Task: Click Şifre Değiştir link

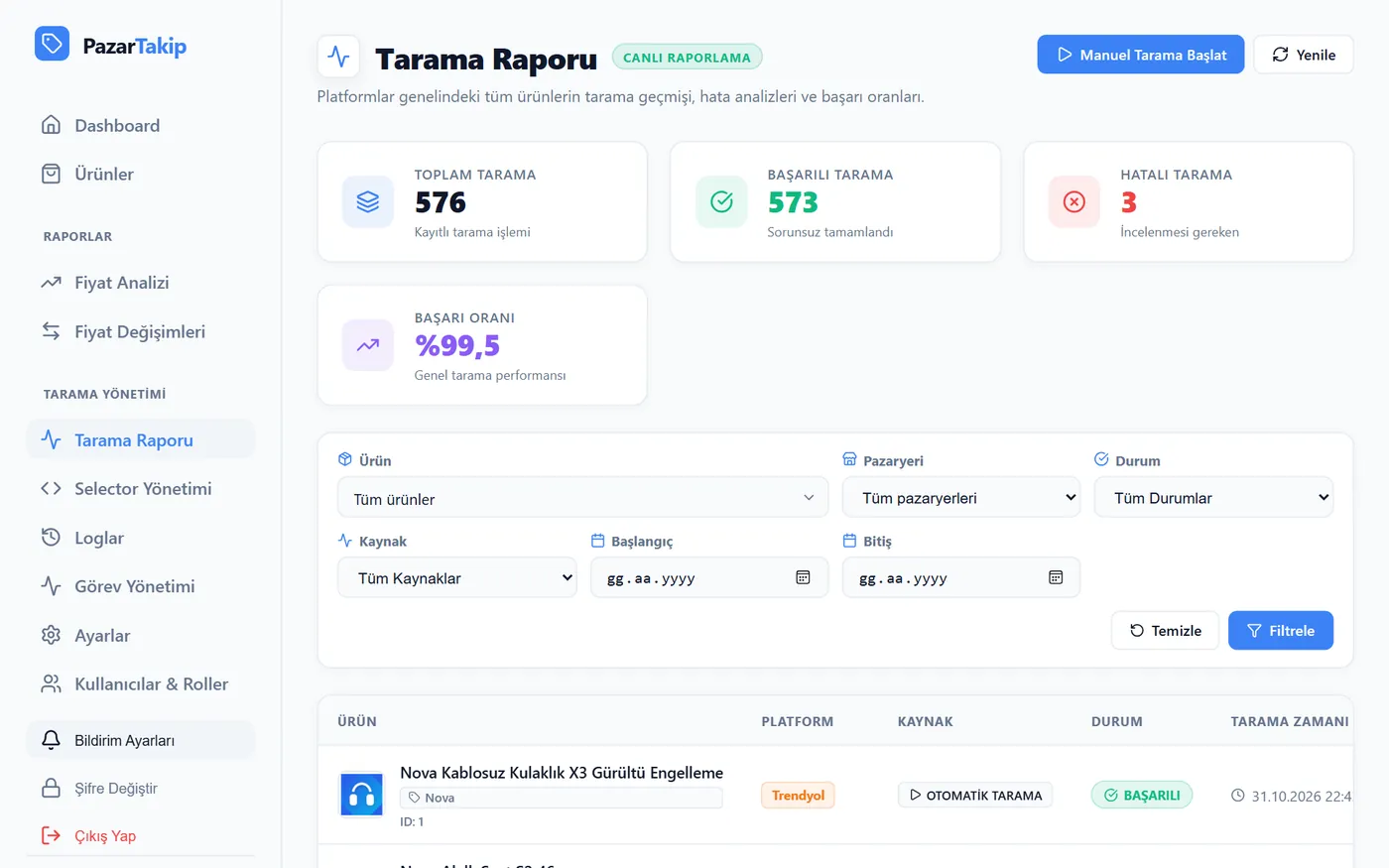Action: [140, 788]
